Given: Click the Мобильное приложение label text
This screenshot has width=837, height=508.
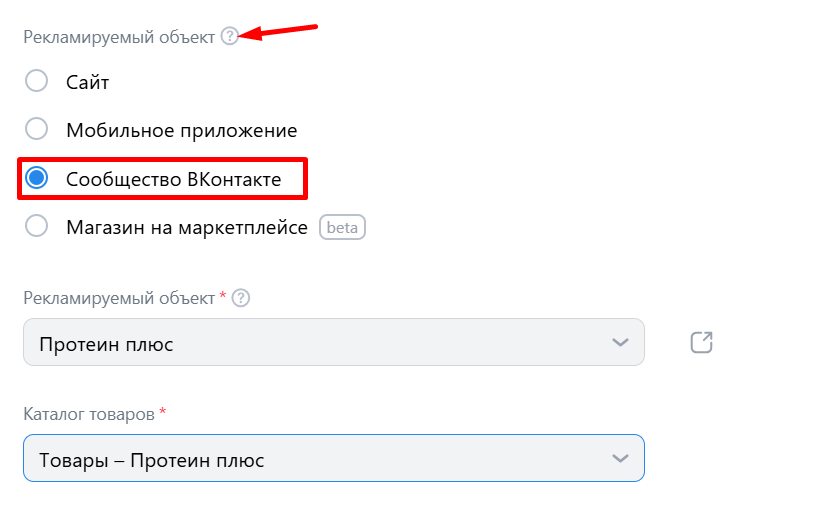Looking at the screenshot, I should coord(181,130).
